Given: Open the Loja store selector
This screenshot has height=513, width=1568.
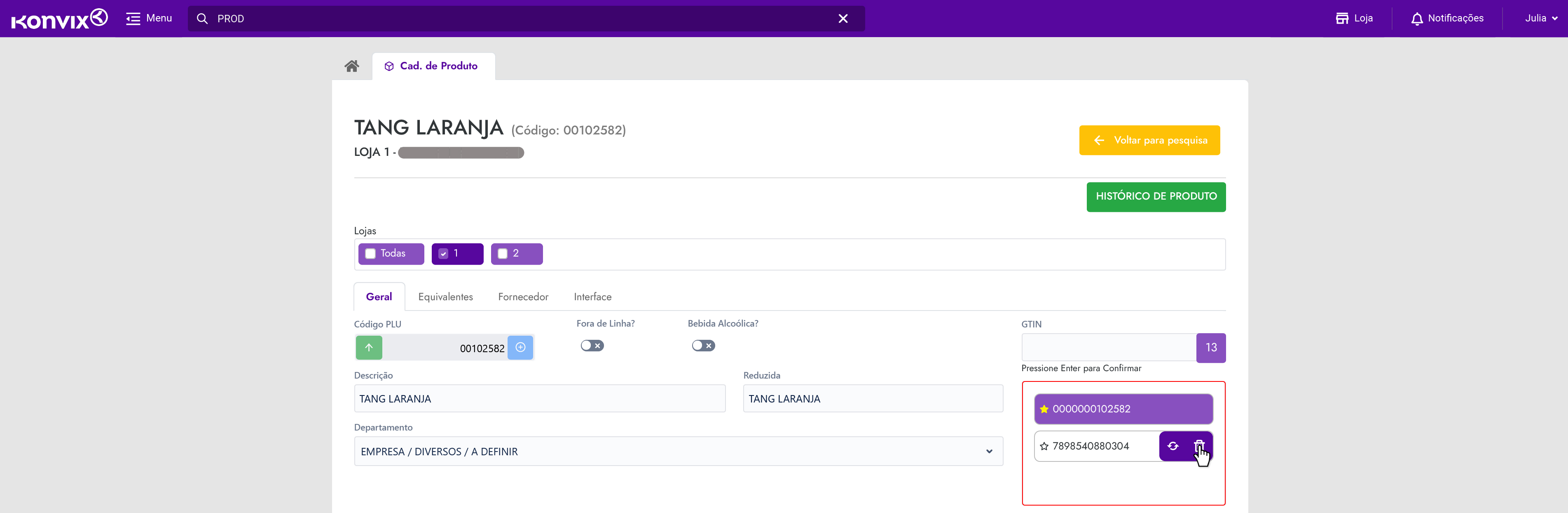Looking at the screenshot, I should point(1354,18).
